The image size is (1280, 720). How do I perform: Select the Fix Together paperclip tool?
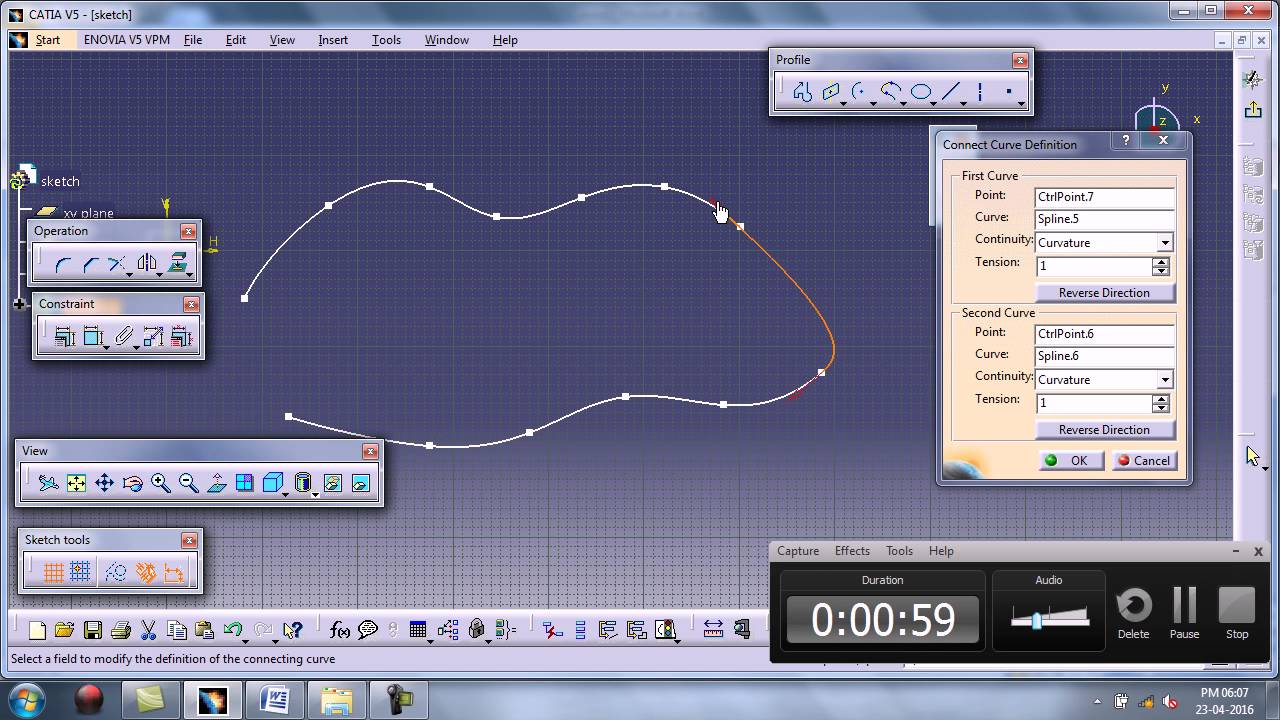(123, 337)
